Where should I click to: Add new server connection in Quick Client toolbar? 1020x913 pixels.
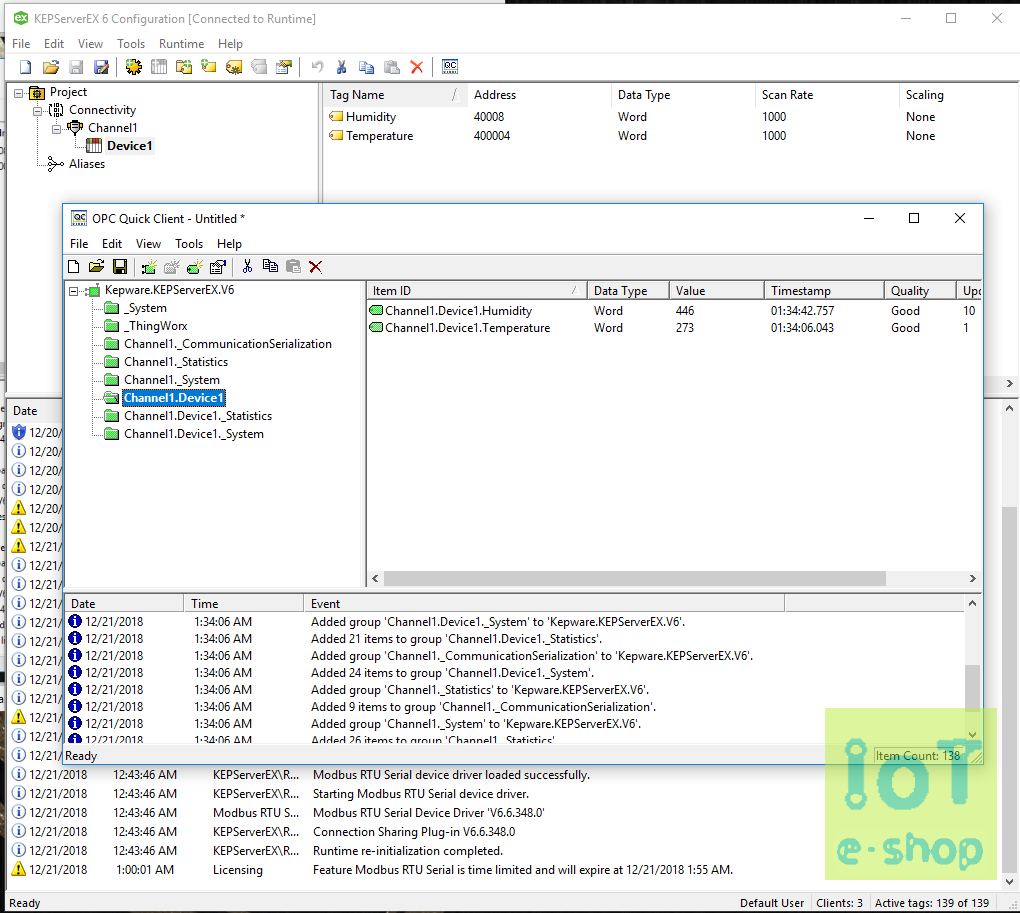(149, 267)
